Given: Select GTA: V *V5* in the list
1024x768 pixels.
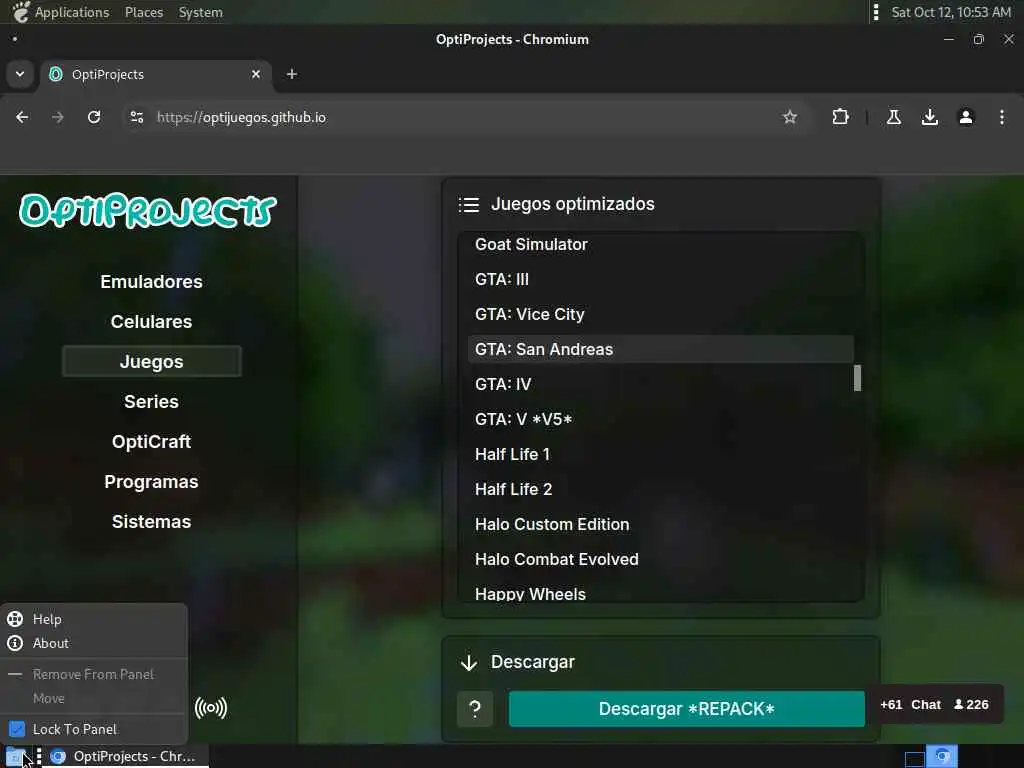Looking at the screenshot, I should pos(660,419).
